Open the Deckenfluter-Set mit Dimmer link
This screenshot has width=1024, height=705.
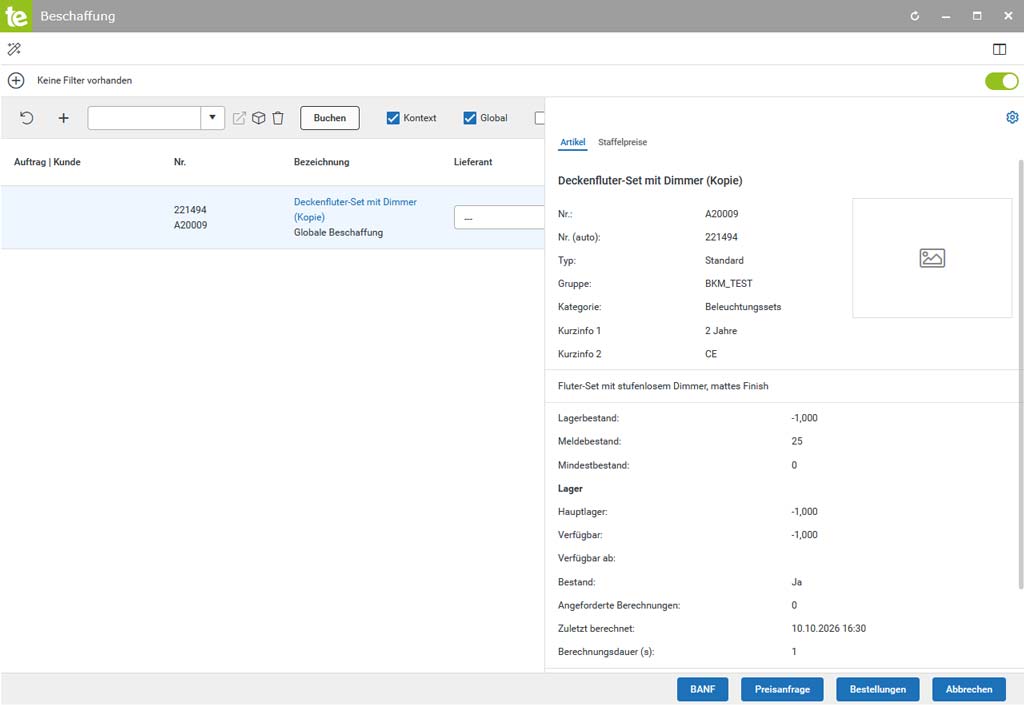point(355,210)
